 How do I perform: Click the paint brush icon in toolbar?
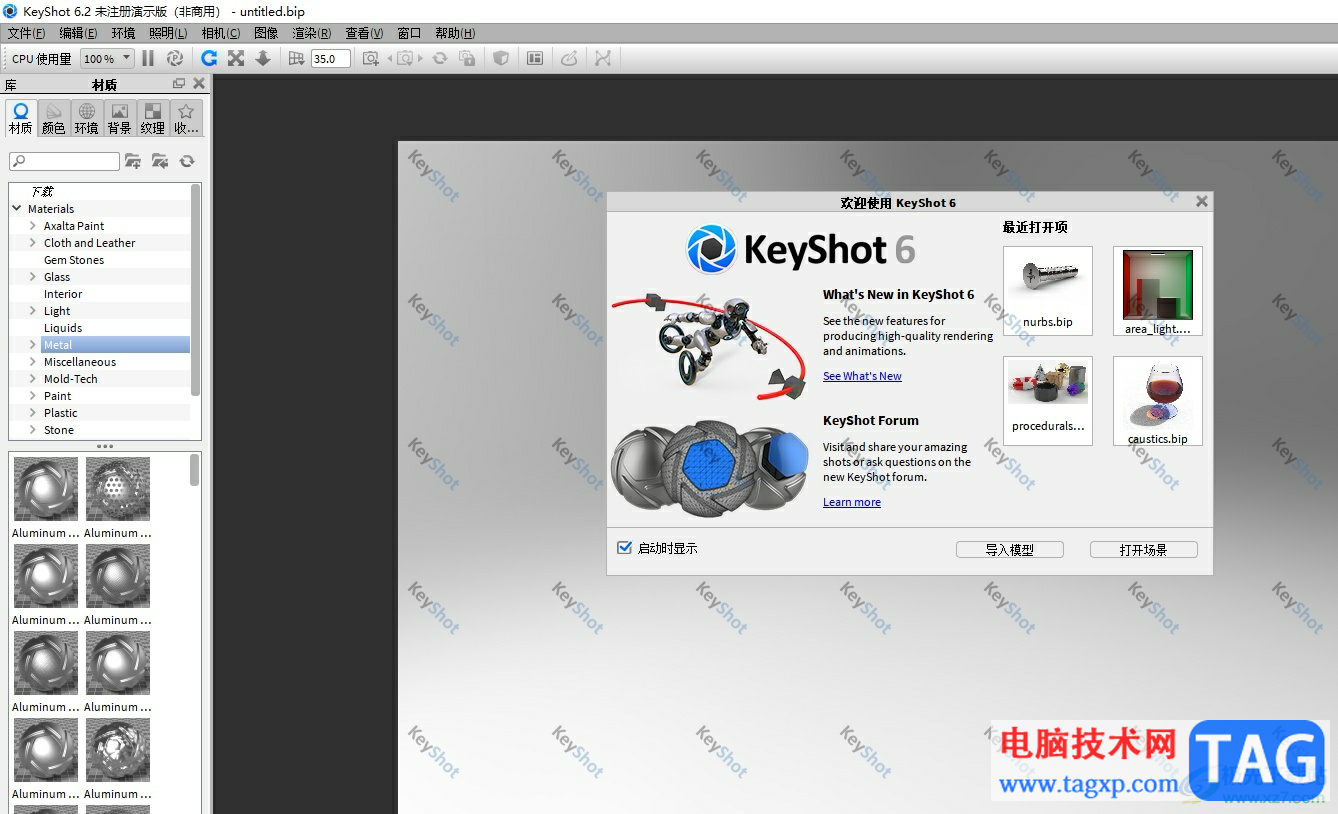(x=569, y=59)
